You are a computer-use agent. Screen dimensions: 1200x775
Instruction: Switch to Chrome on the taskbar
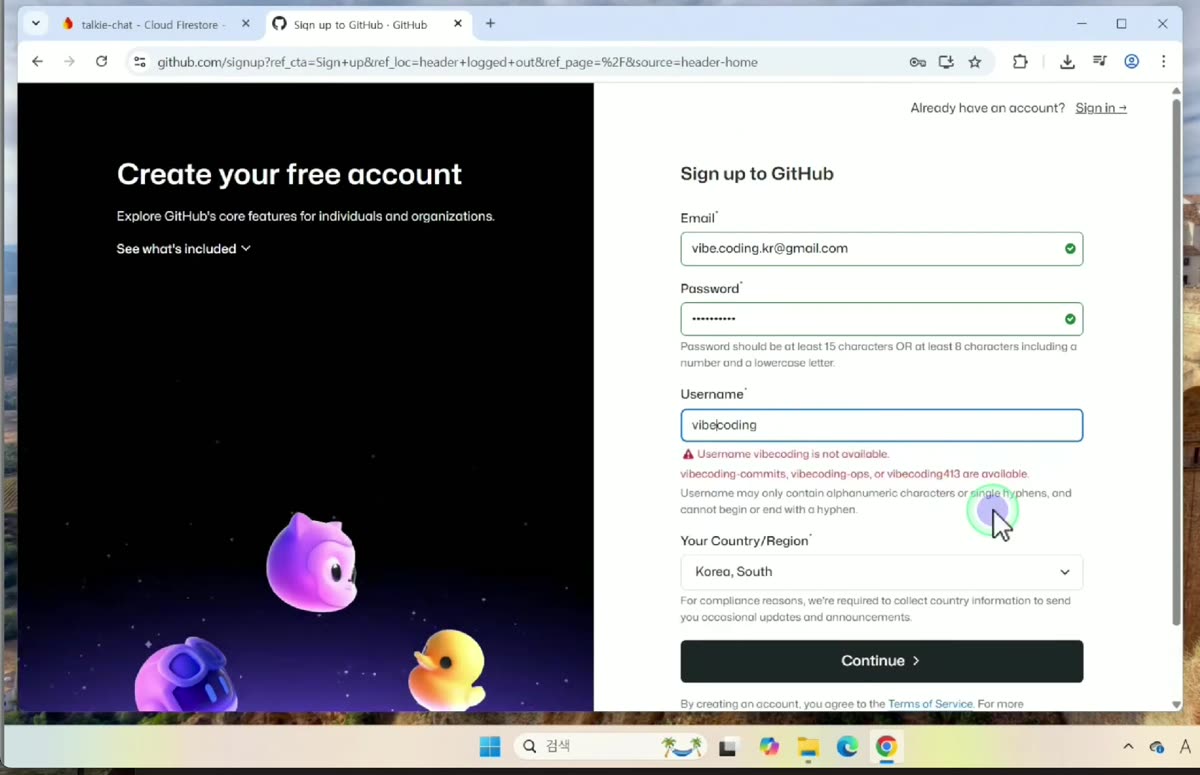[886, 747]
